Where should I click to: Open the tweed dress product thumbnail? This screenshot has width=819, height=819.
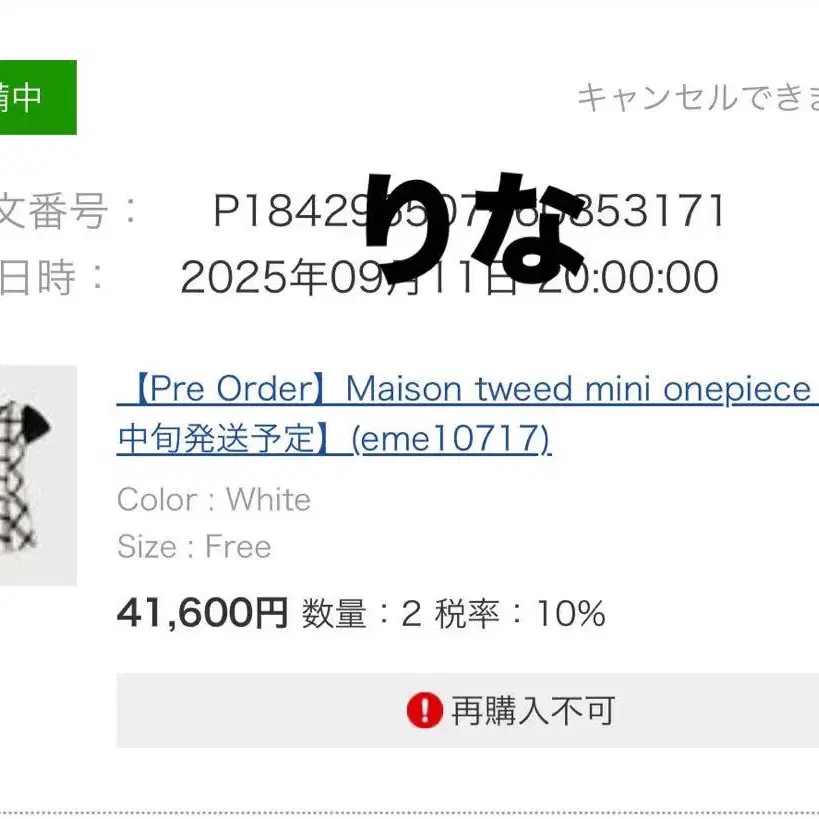tap(38, 475)
